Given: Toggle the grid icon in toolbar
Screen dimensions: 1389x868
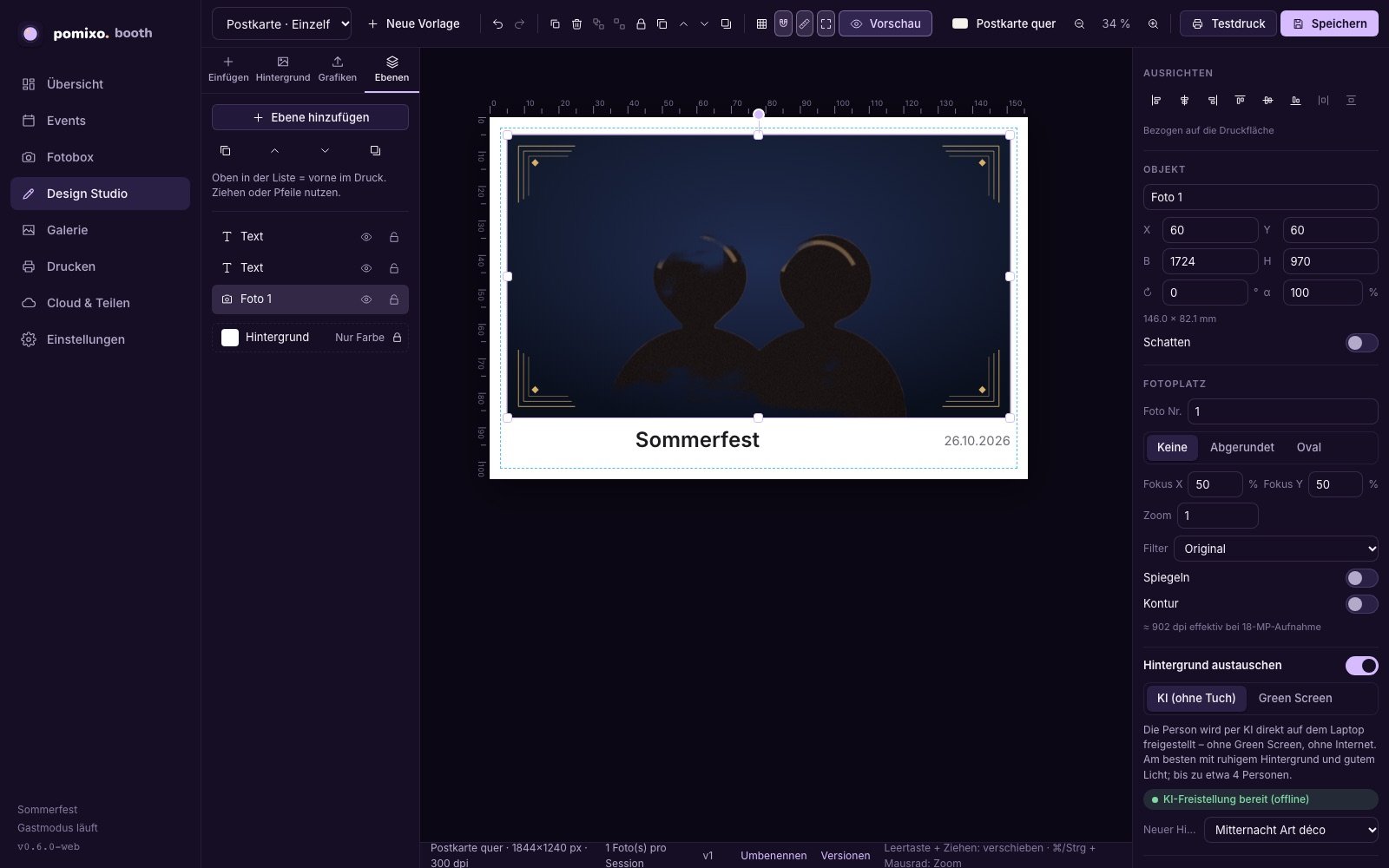Looking at the screenshot, I should coord(761,23).
